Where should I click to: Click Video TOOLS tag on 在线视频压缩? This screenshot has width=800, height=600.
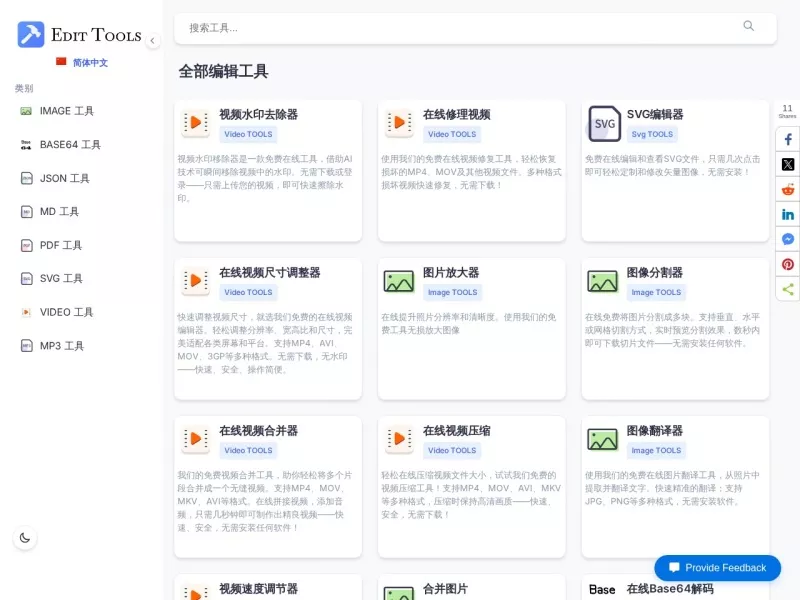[452, 451]
